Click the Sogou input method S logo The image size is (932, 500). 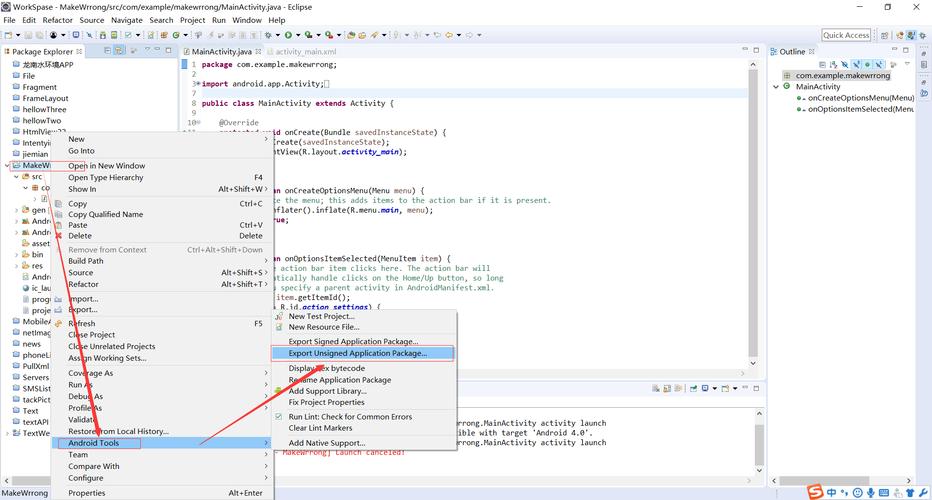(815, 492)
